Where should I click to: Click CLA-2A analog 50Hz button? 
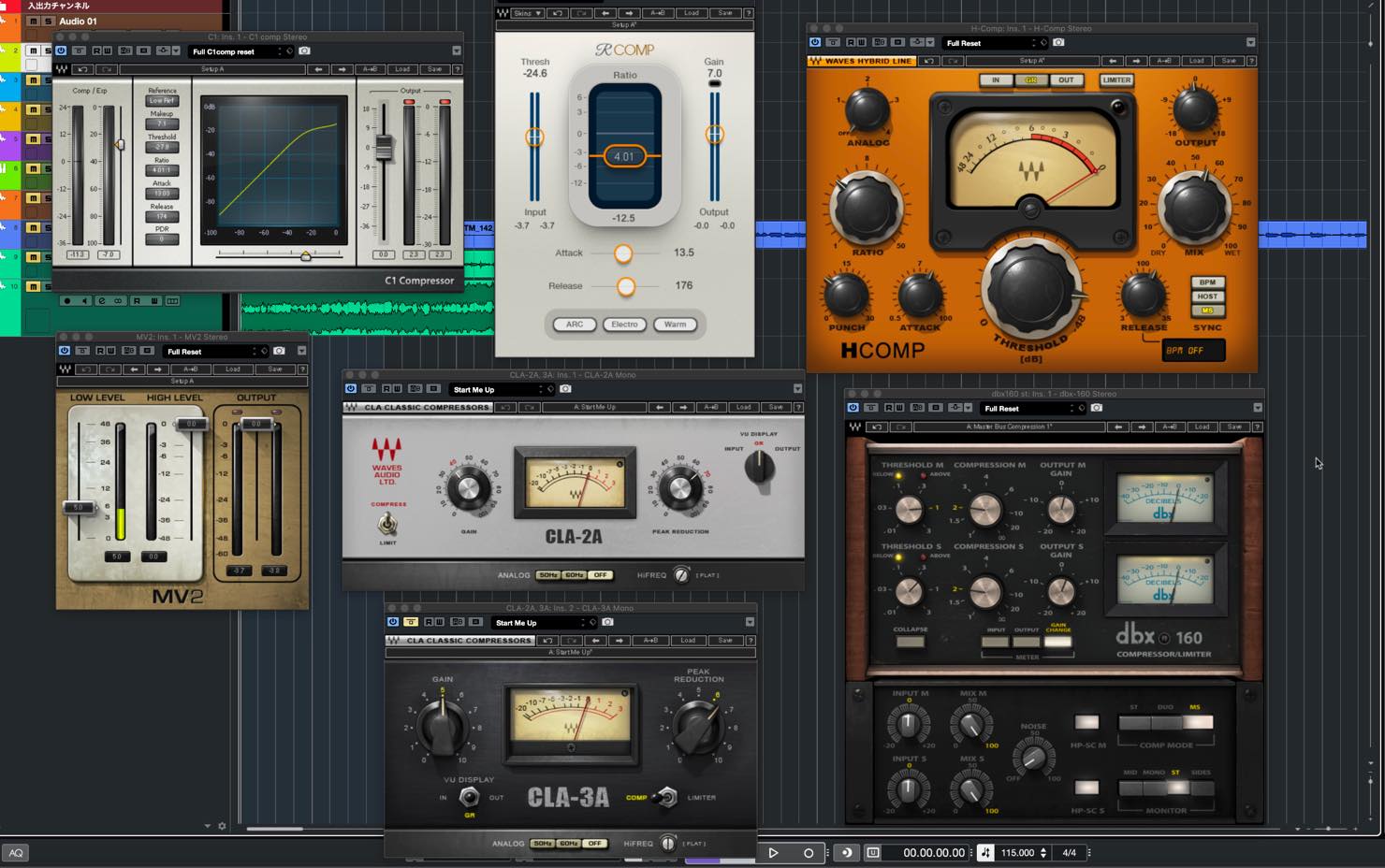pyautogui.click(x=548, y=575)
